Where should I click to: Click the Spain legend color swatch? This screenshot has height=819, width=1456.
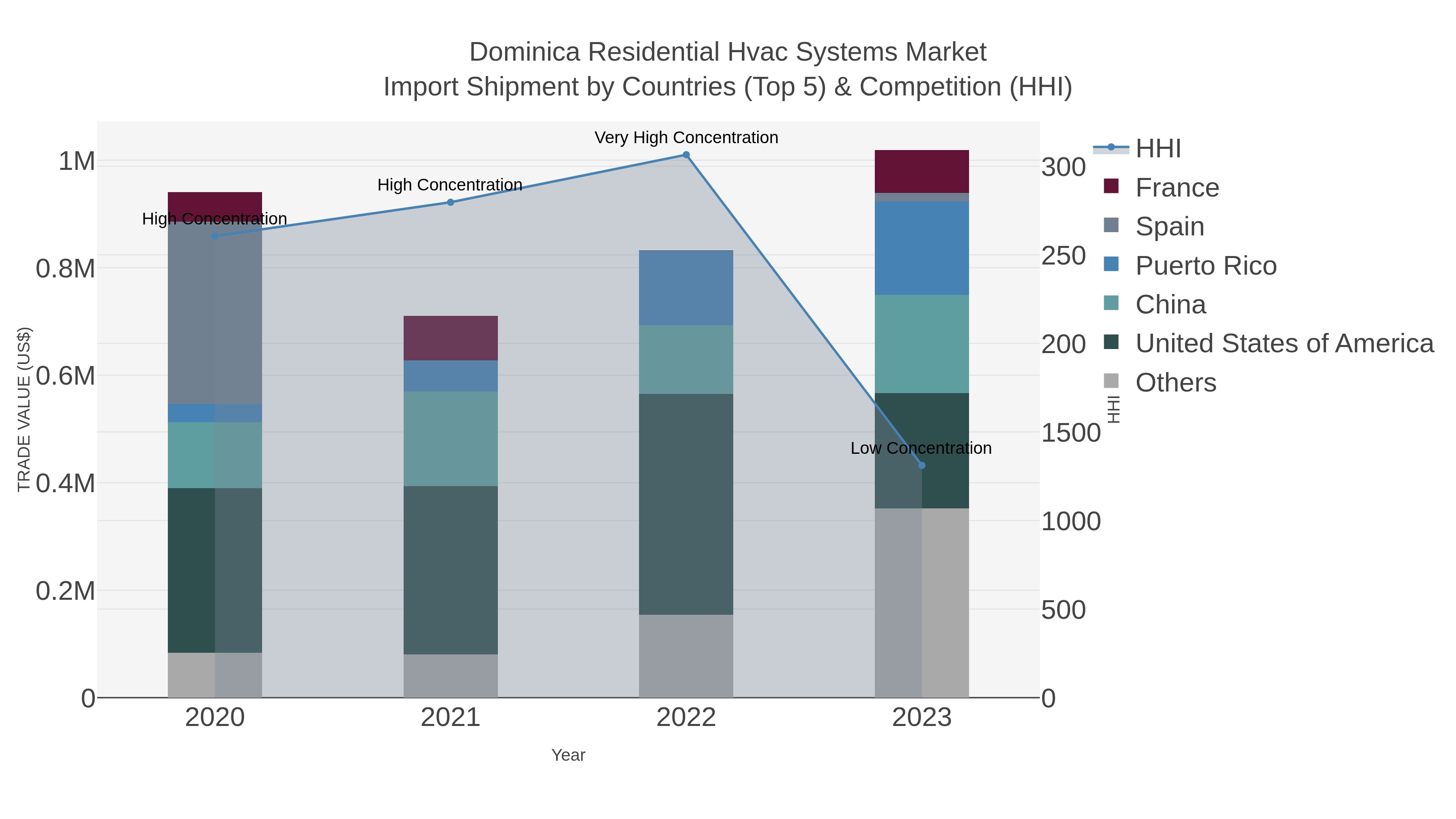click(x=1111, y=225)
